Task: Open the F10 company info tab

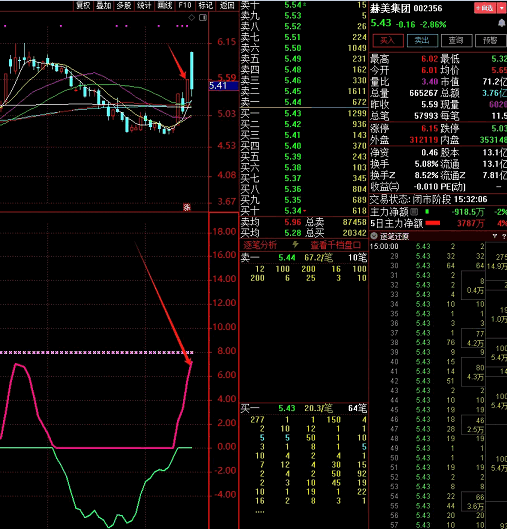Action: point(185,5)
